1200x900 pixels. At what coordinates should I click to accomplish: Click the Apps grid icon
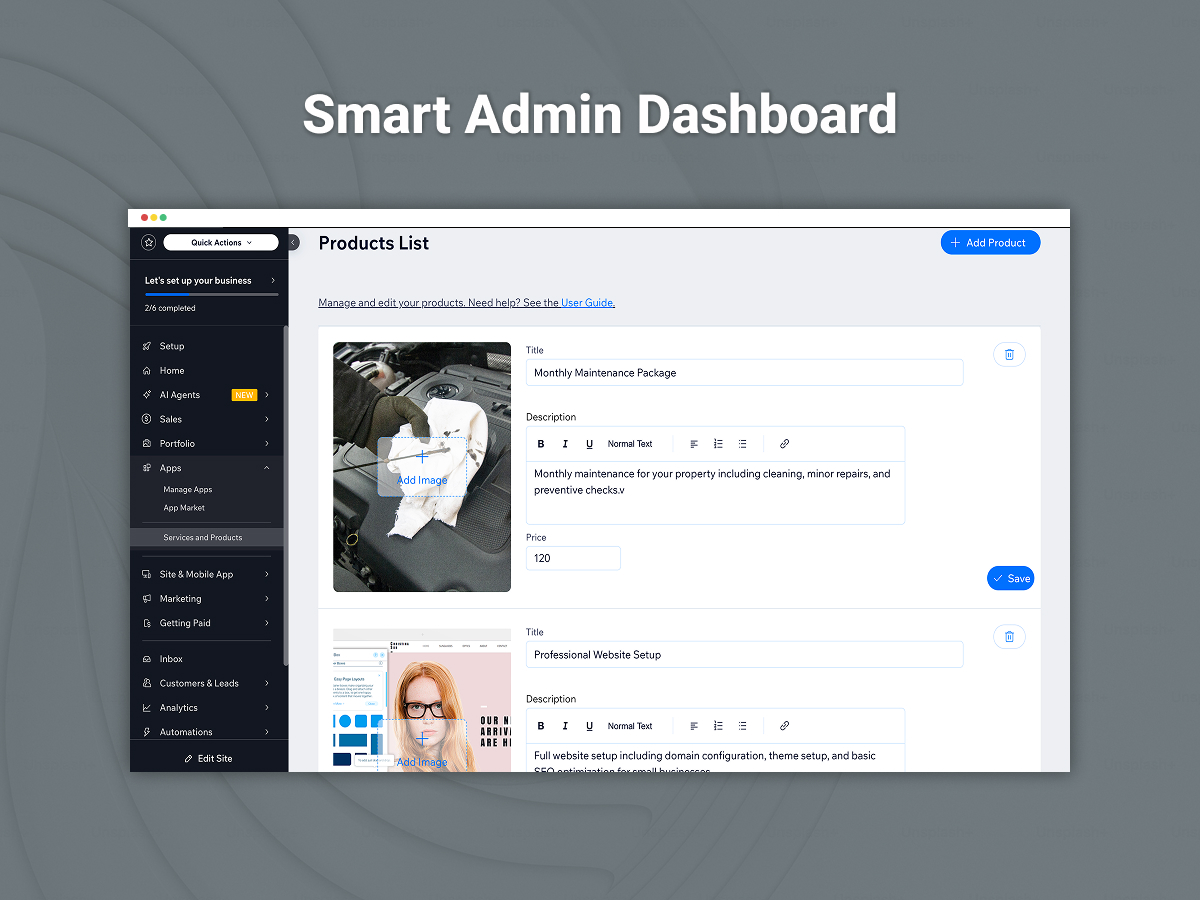click(147, 468)
